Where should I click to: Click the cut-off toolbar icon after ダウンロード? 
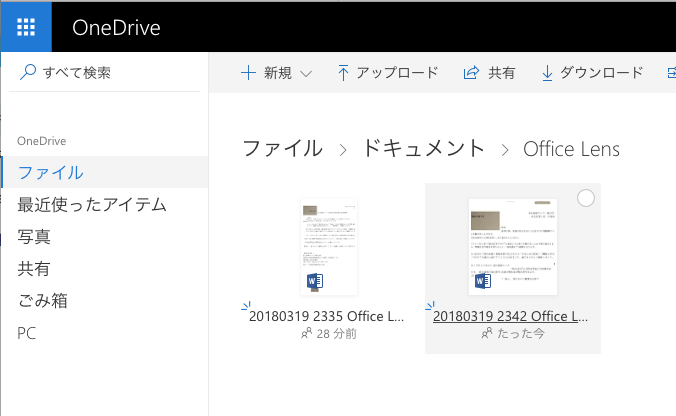(671, 73)
